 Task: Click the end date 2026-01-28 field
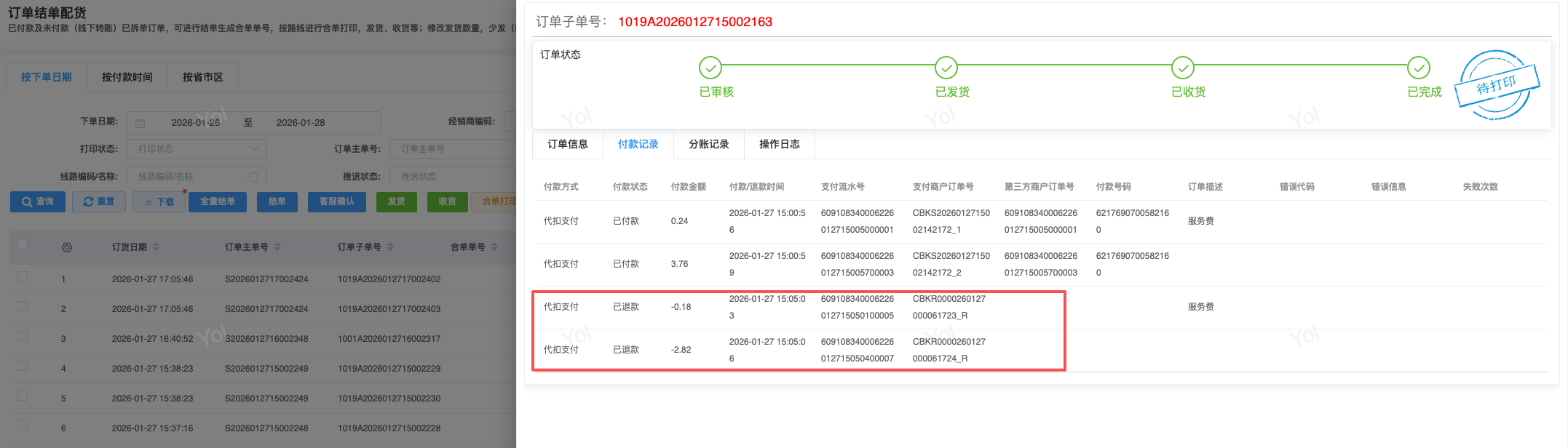coord(301,123)
